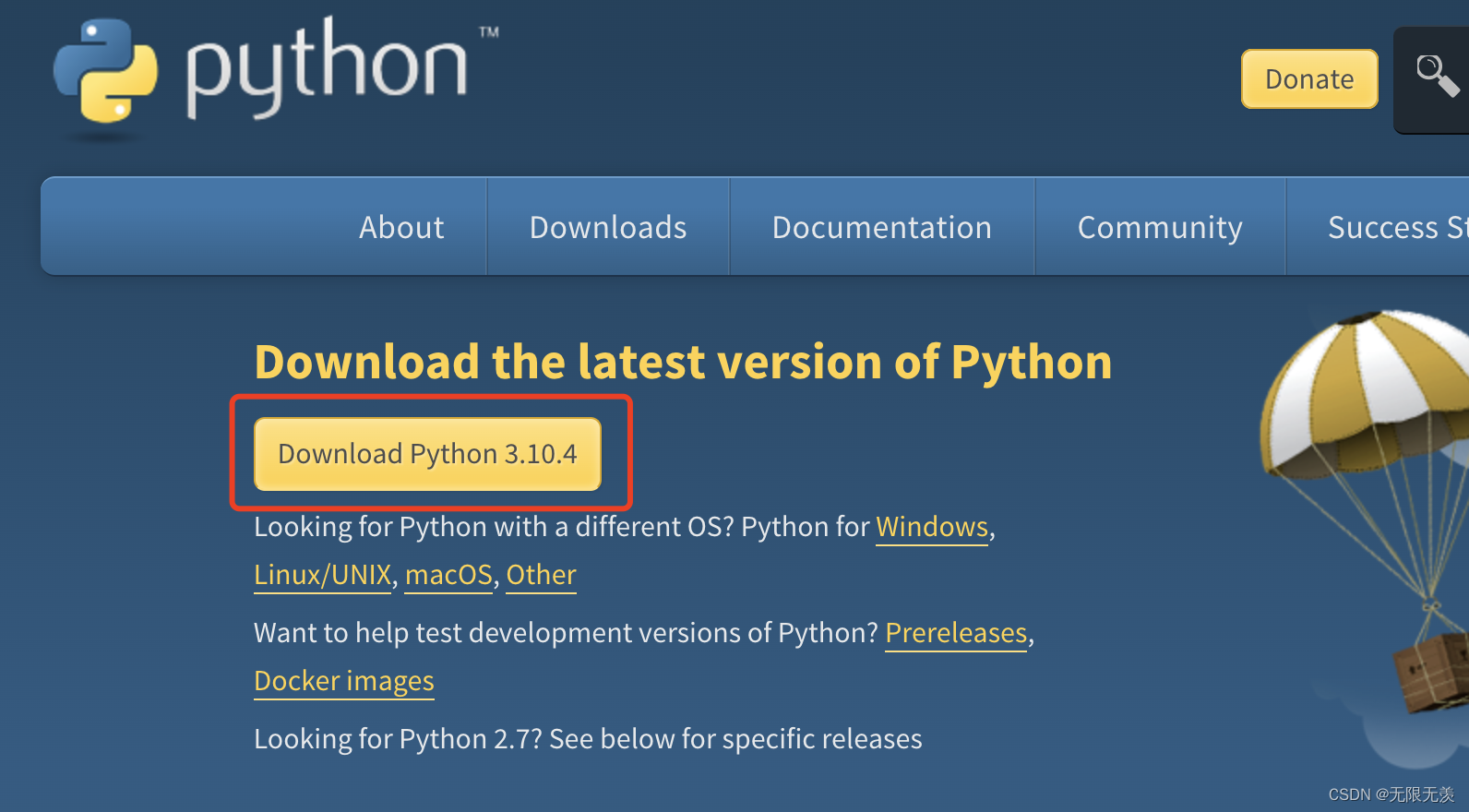
Task: Click the Donate button
Action: click(x=1309, y=79)
